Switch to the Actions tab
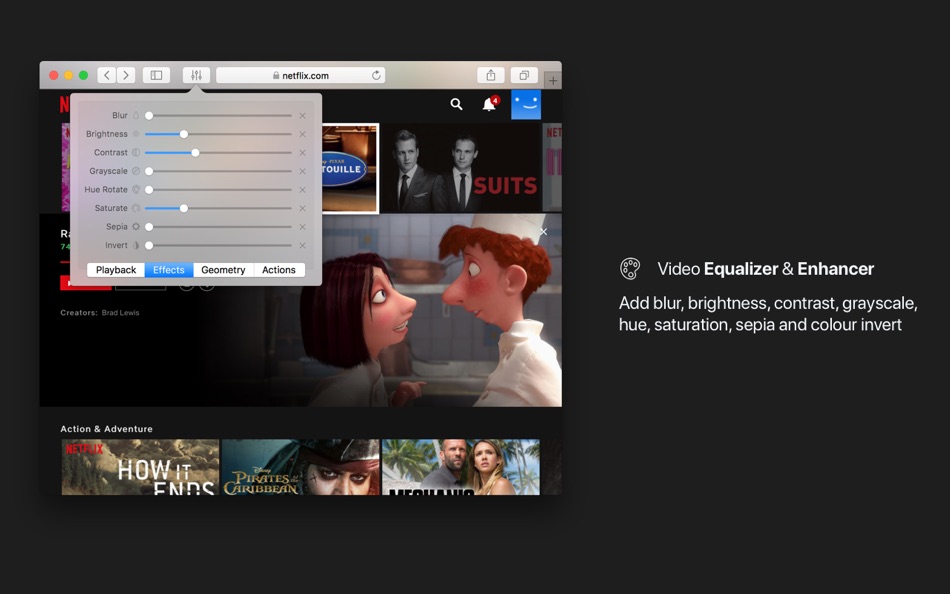Screen dimensions: 950x594 279,270
